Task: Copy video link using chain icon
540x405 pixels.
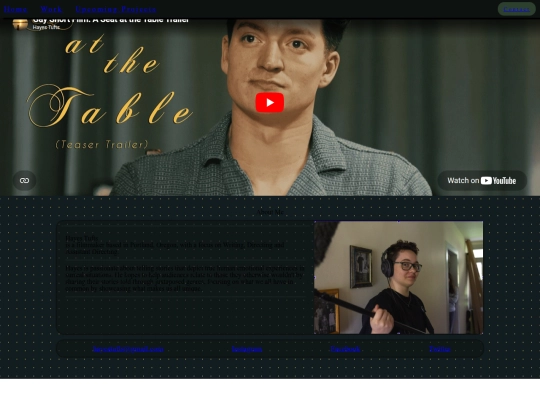Action: point(24,180)
